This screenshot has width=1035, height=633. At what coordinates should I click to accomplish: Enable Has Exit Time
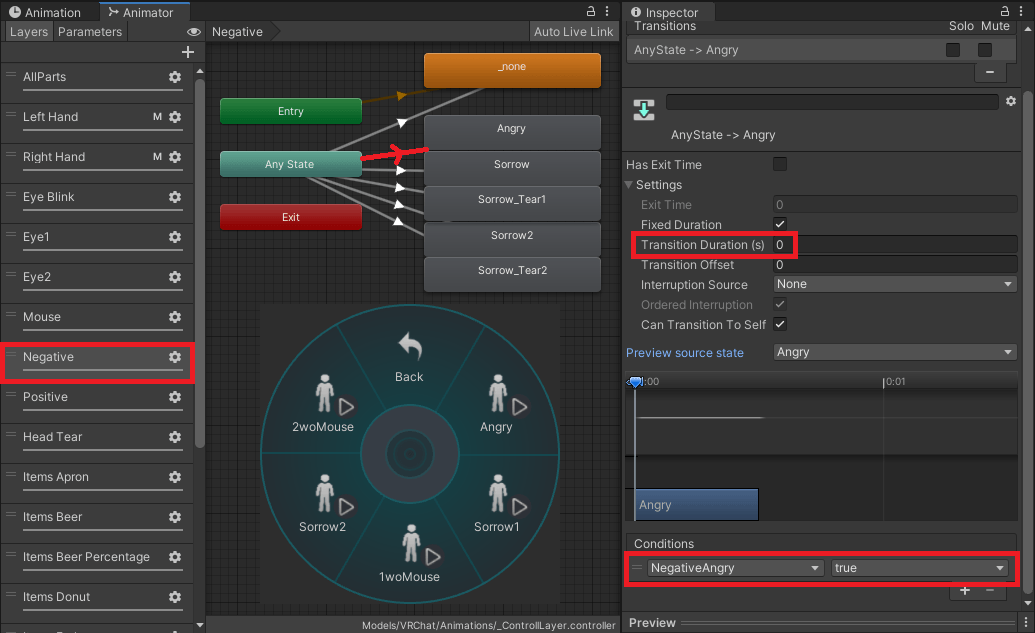pos(782,164)
